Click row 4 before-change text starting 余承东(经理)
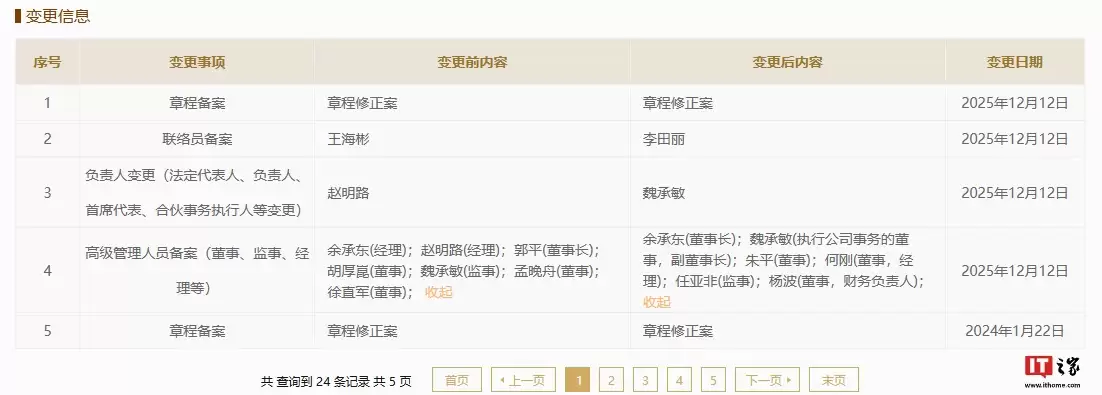 (463, 271)
